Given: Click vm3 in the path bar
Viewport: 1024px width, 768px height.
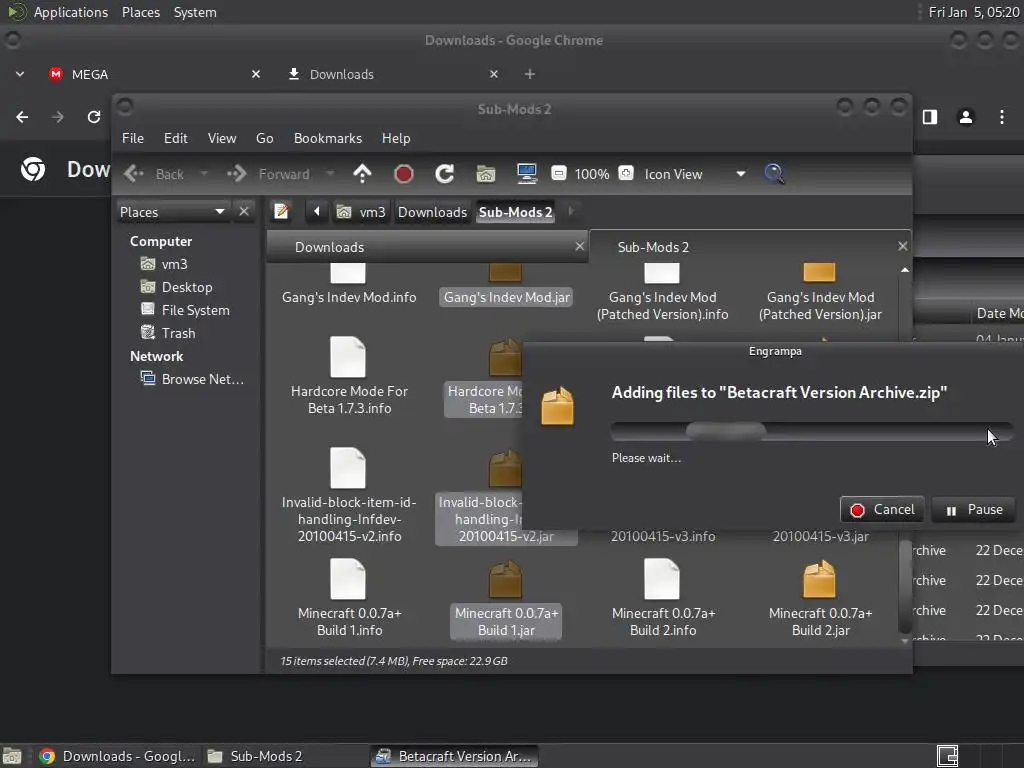Looking at the screenshot, I should pyautogui.click(x=361, y=212).
